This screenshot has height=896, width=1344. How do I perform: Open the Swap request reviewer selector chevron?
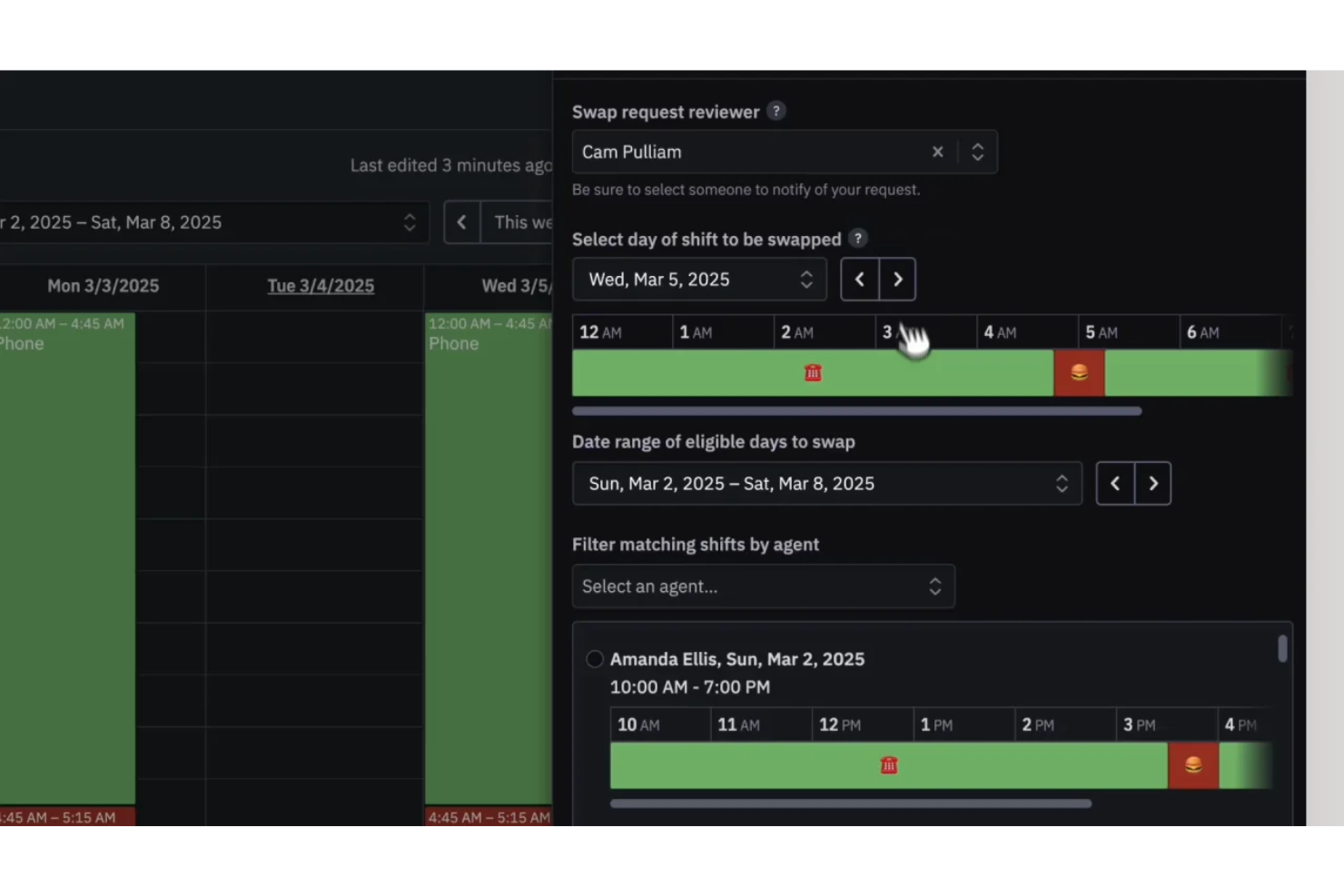coord(978,152)
